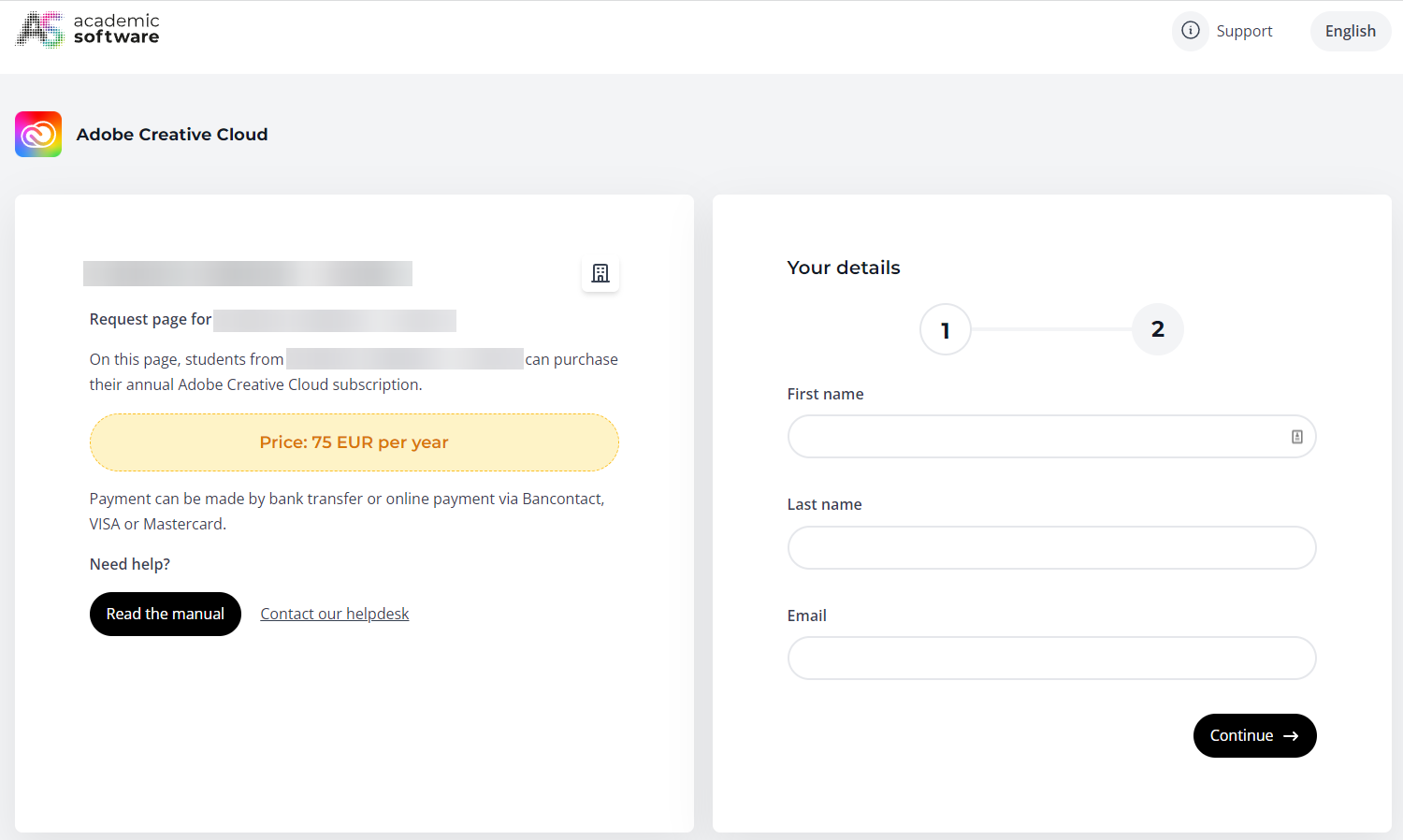1403x840 pixels.
Task: Jump to step 2 in the progress indicator
Action: coord(1157,329)
